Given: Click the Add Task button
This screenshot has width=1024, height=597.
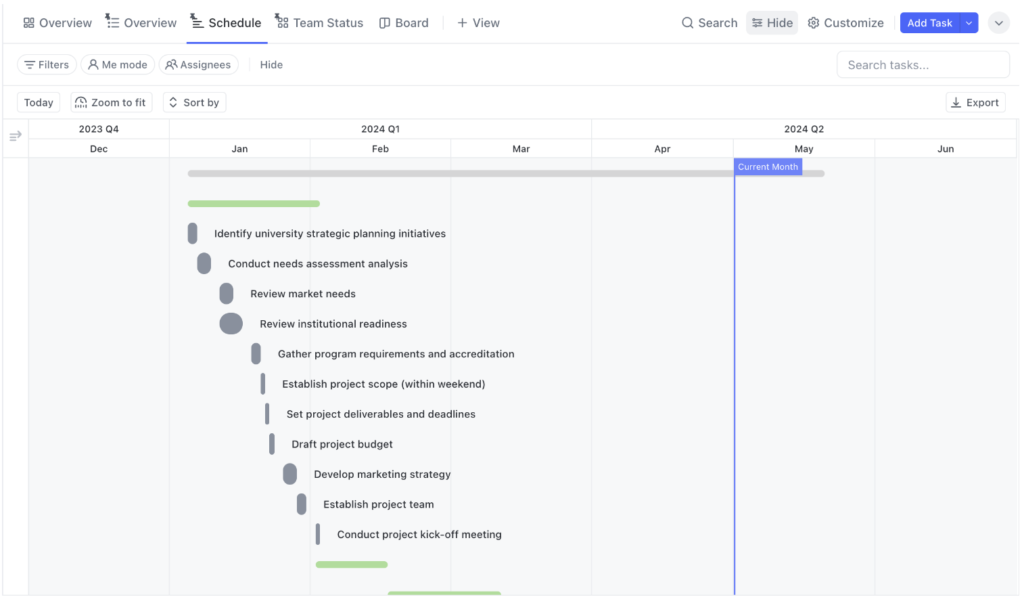Looking at the screenshot, I should click(929, 23).
